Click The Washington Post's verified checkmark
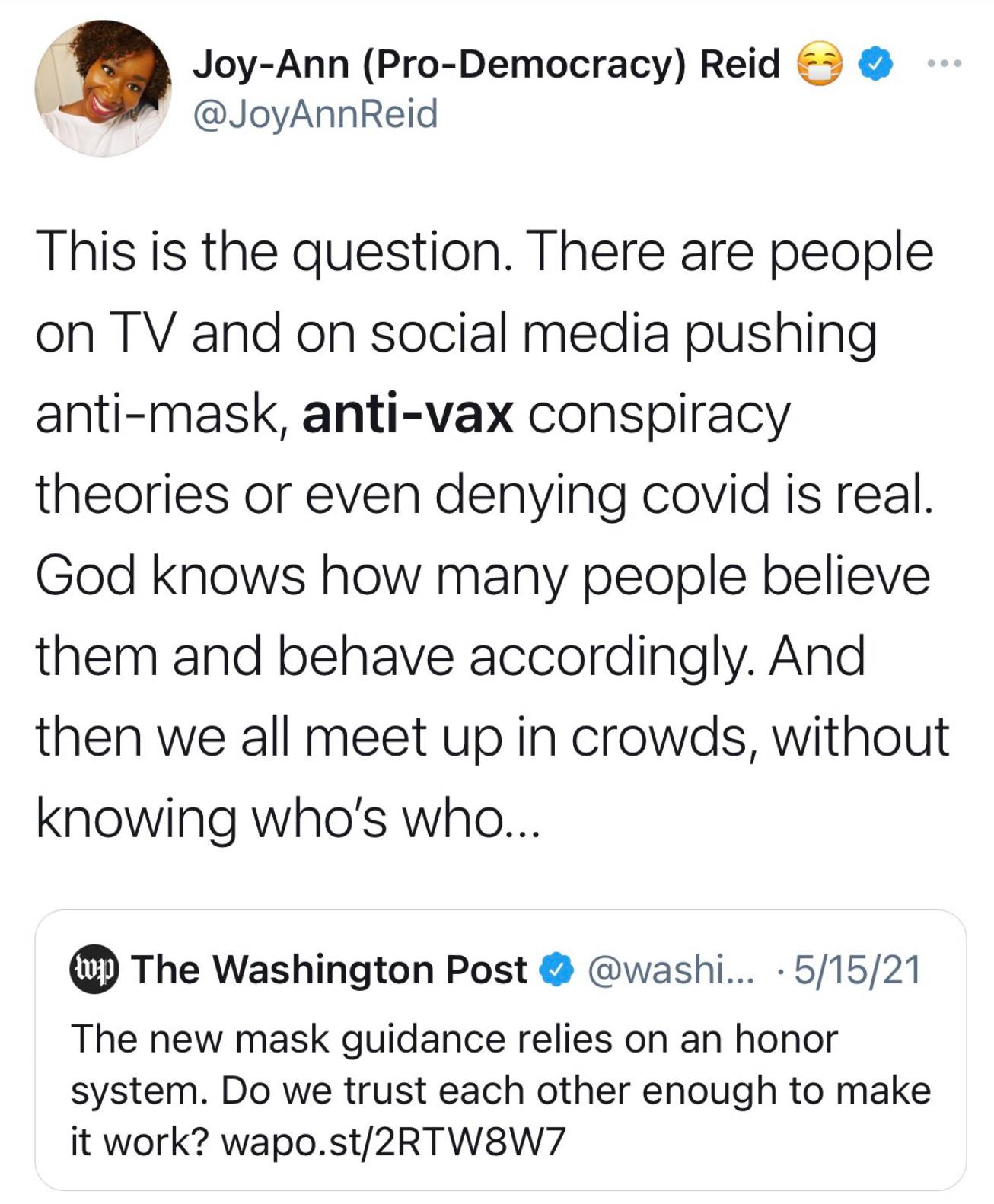The image size is (994, 1204). [x=556, y=970]
